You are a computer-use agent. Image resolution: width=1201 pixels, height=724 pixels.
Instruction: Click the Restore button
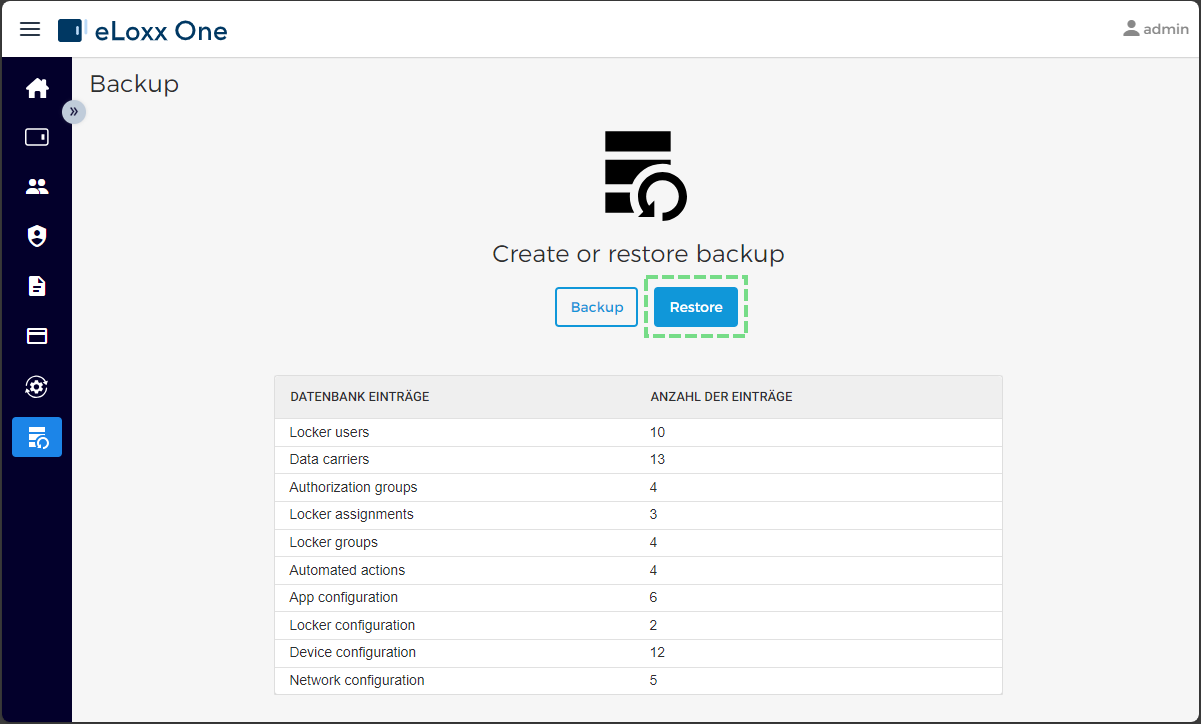click(696, 307)
